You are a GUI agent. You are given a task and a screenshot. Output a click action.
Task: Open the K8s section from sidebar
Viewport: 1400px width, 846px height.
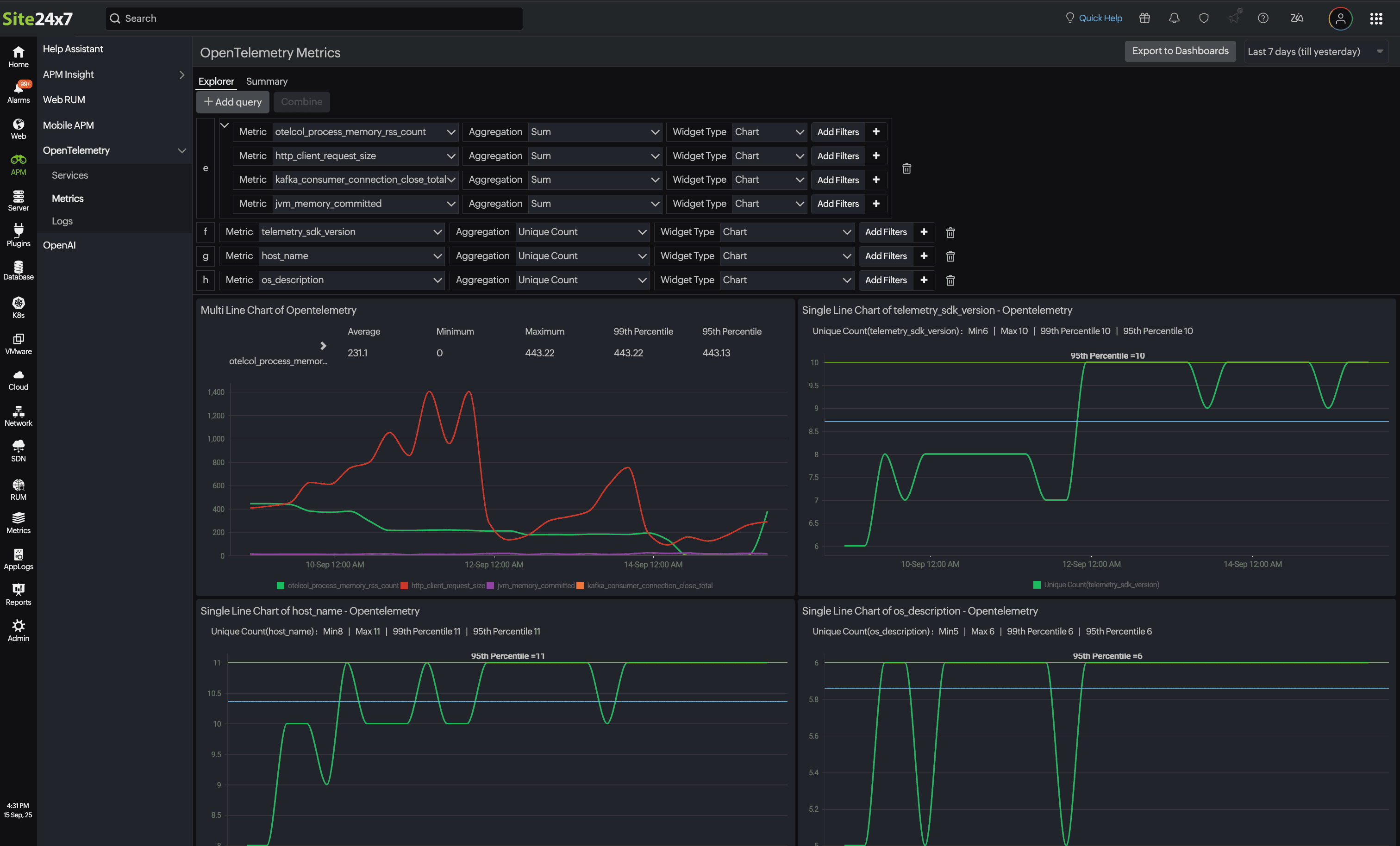click(x=18, y=307)
